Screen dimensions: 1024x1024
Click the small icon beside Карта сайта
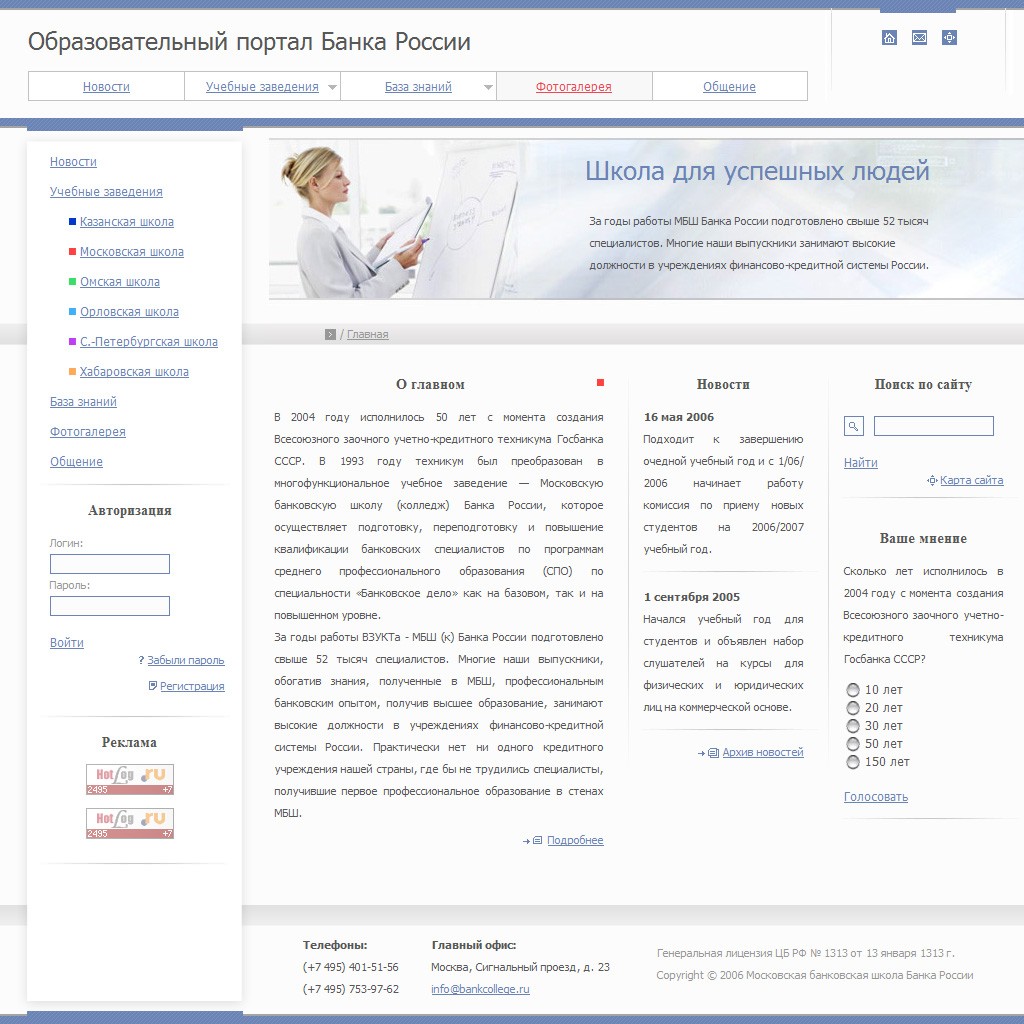click(932, 481)
